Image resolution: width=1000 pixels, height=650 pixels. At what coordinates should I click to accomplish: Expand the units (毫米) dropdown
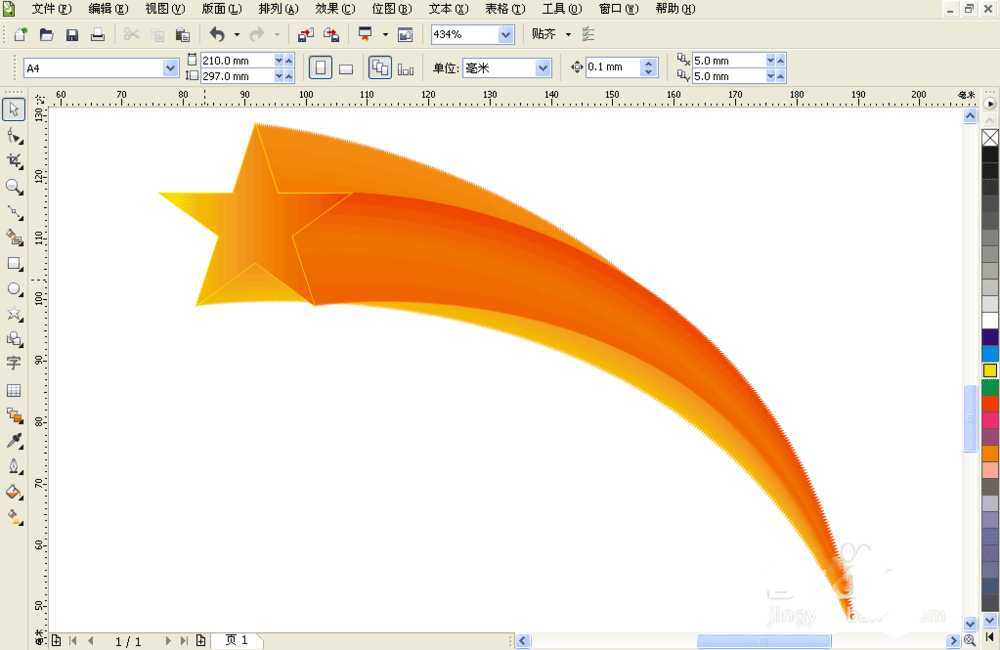coord(543,68)
